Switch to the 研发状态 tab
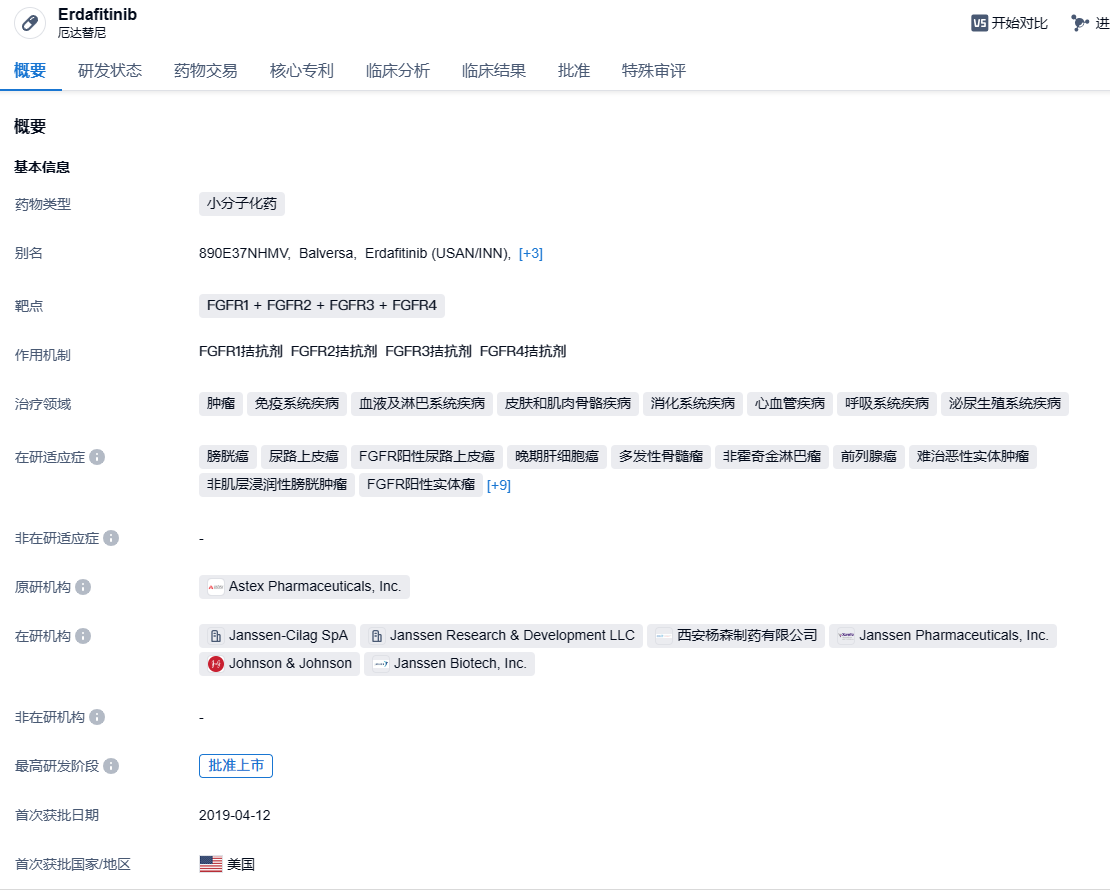The height and width of the screenshot is (890, 1110). coord(110,71)
